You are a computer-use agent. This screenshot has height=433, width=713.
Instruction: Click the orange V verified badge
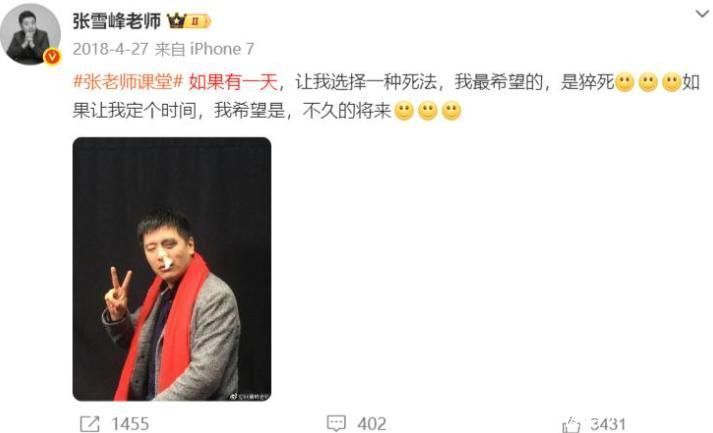click(x=52, y=56)
